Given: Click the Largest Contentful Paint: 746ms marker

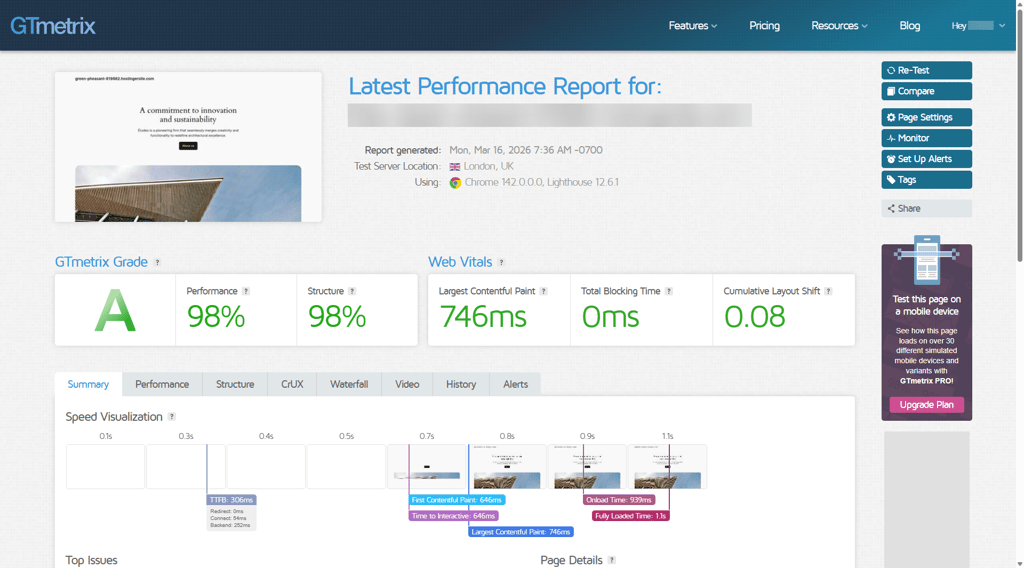Looking at the screenshot, I should pyautogui.click(x=520, y=532).
